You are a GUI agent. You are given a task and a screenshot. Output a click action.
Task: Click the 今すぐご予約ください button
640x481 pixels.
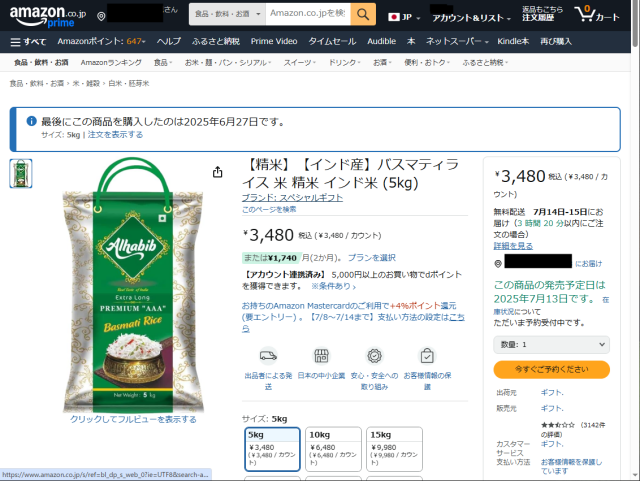click(551, 370)
